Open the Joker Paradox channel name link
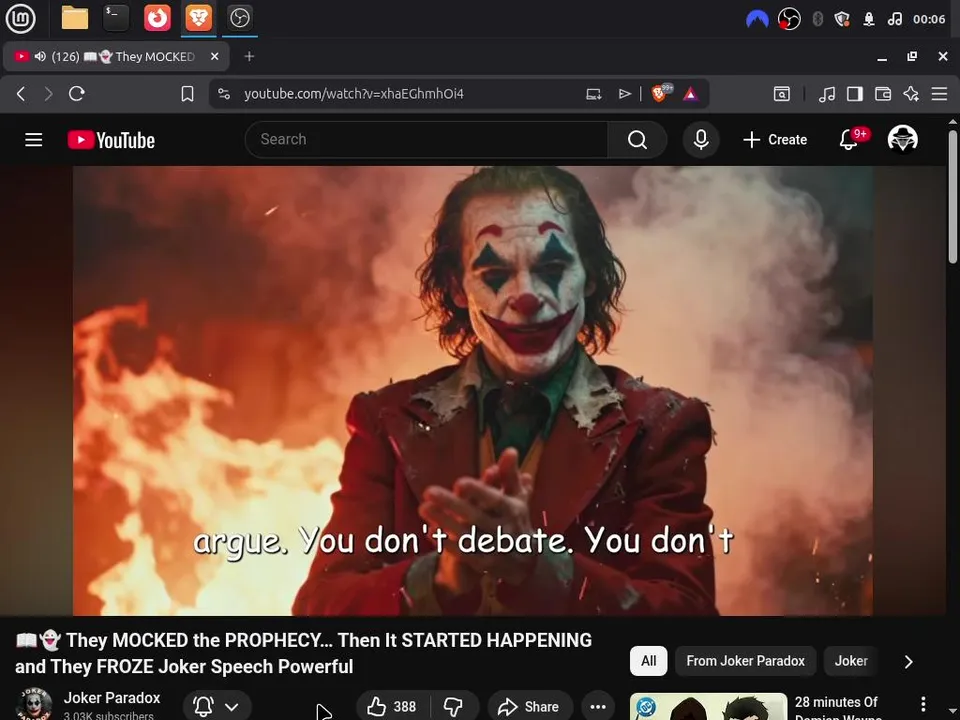The height and width of the screenshot is (720, 960). click(x=112, y=698)
